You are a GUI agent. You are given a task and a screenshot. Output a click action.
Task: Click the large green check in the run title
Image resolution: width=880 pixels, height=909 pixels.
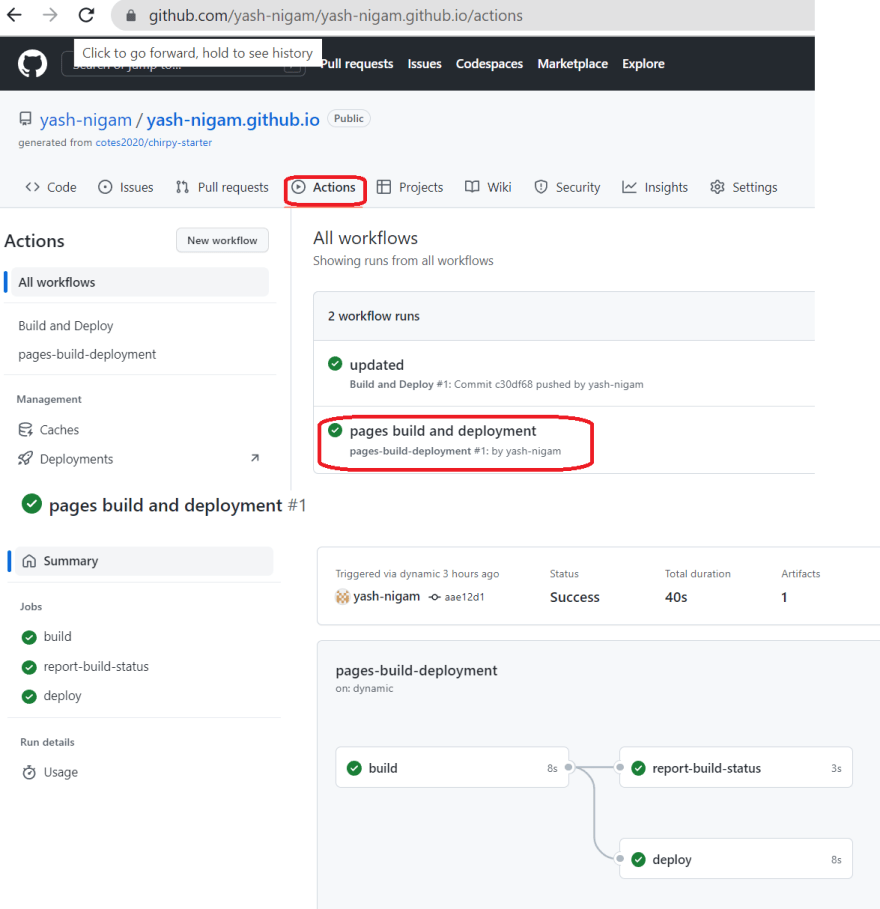pos(32,503)
